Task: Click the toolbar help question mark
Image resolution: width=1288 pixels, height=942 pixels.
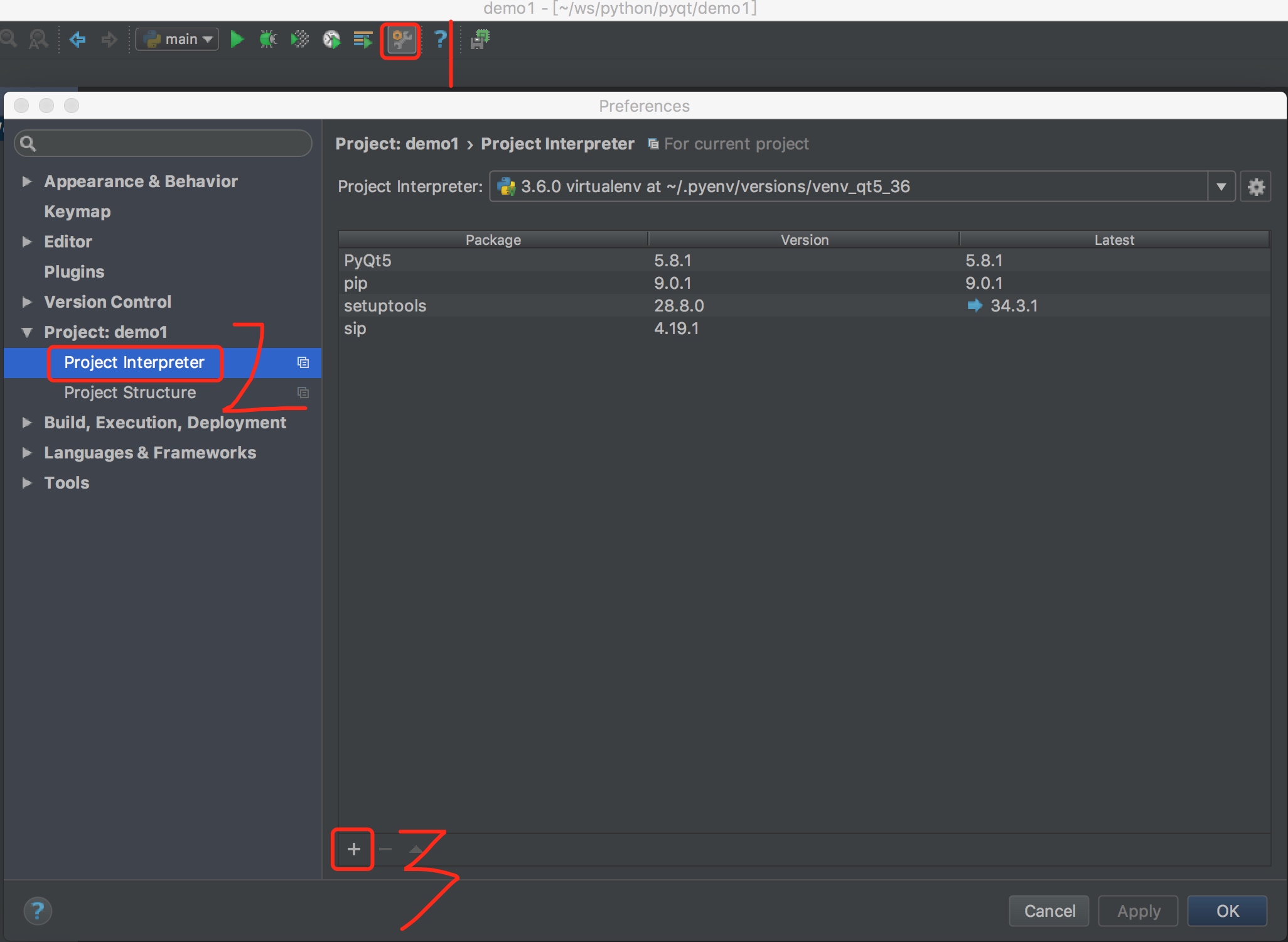Action: coord(441,40)
